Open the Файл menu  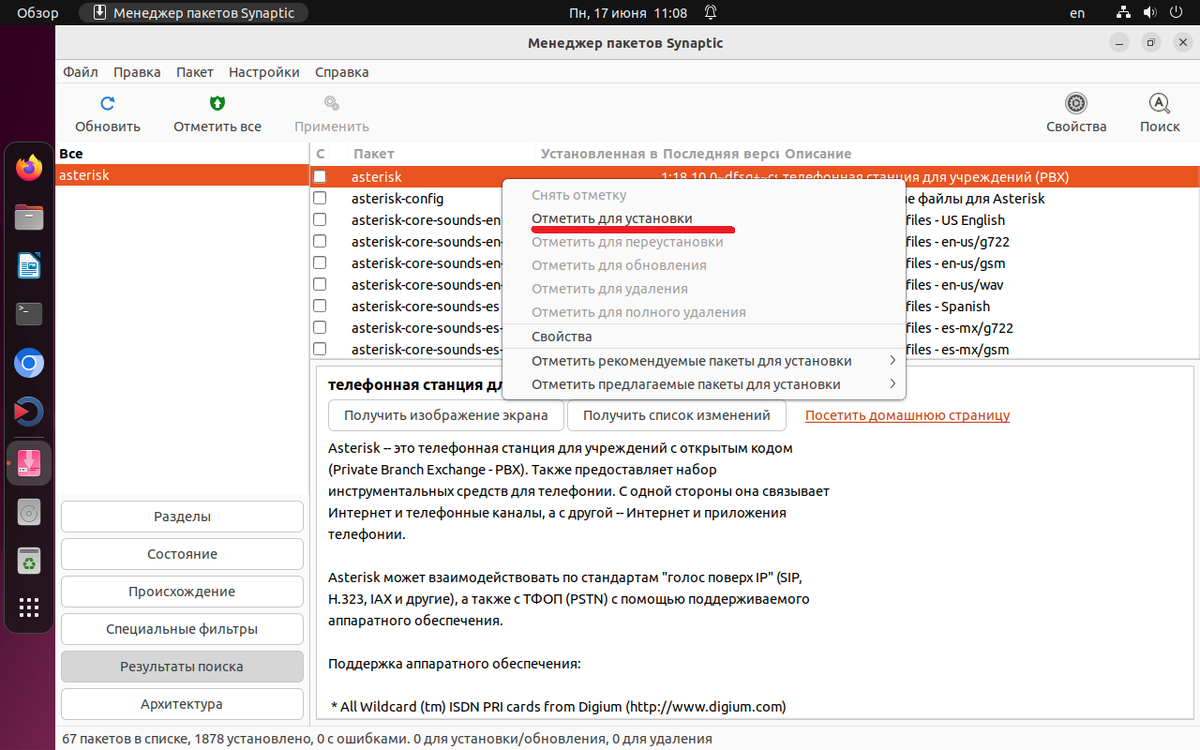80,72
